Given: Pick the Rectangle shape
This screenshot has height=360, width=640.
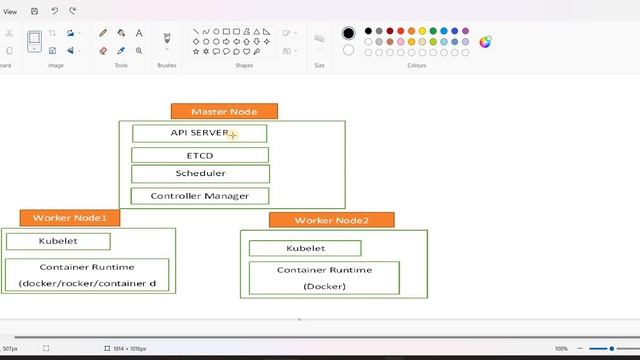Looking at the screenshot, I should click(x=226, y=31).
